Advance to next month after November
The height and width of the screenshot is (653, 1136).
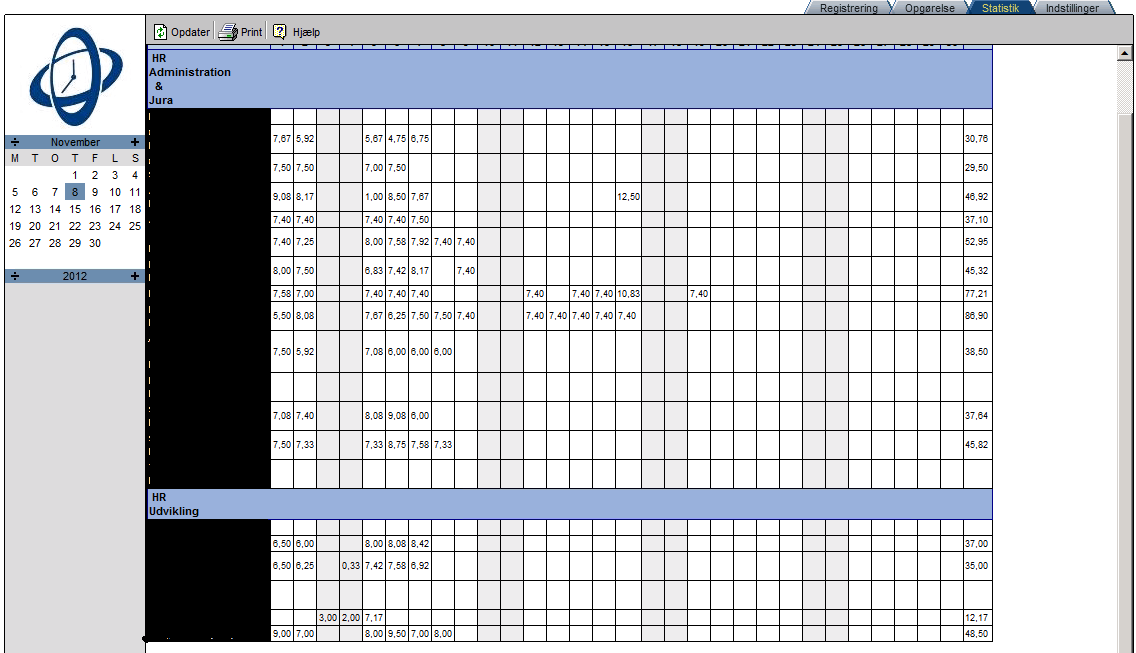coord(135,142)
